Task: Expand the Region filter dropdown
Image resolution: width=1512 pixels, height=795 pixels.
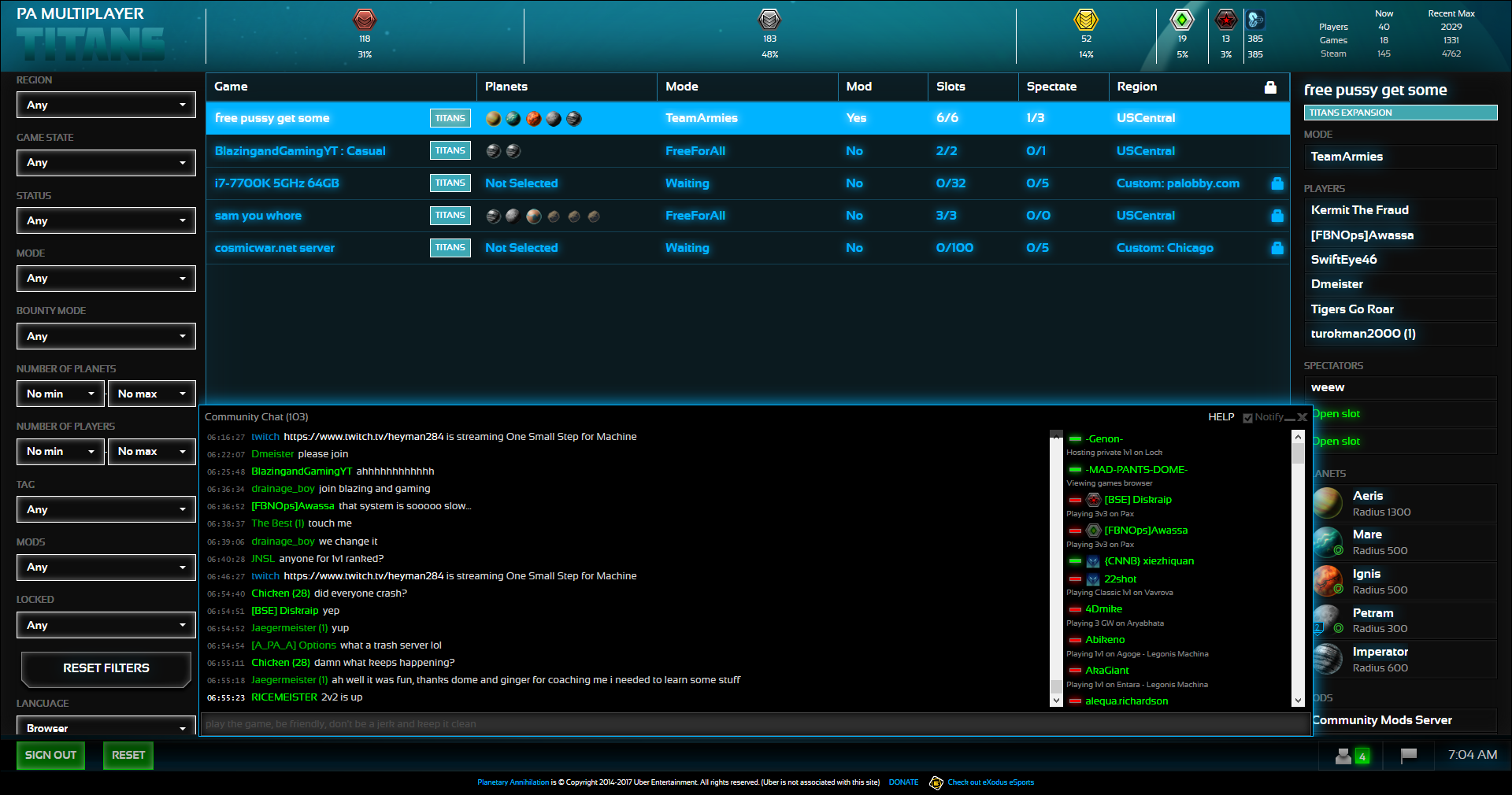Action: coord(106,105)
